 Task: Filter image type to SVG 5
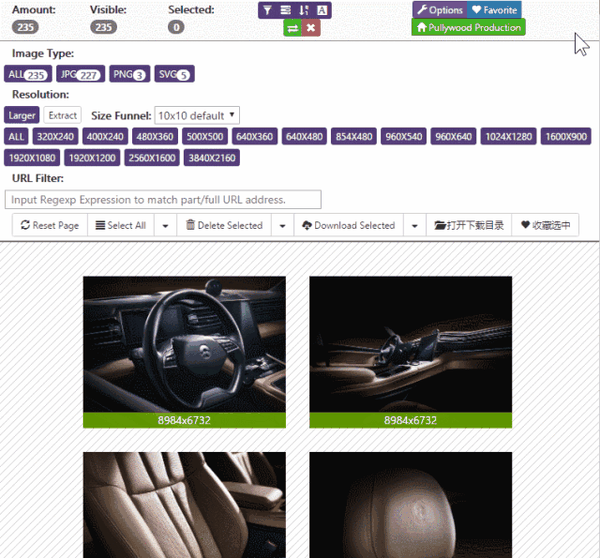tap(174, 74)
